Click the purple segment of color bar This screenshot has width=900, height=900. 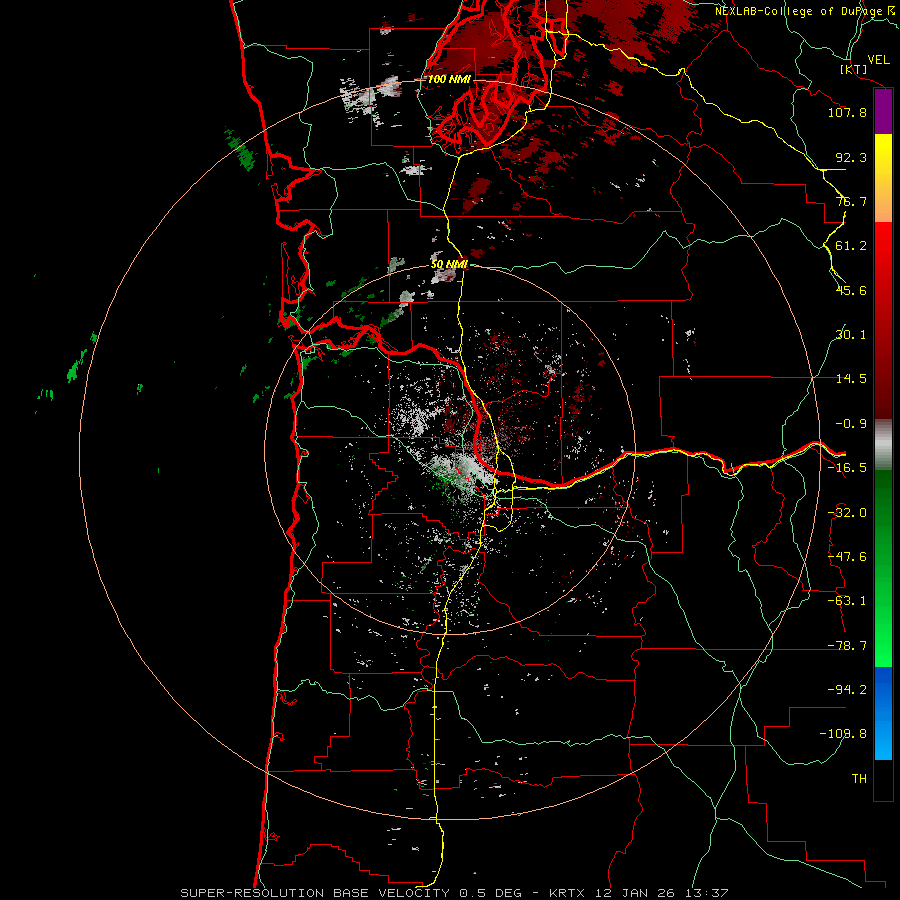[883, 112]
